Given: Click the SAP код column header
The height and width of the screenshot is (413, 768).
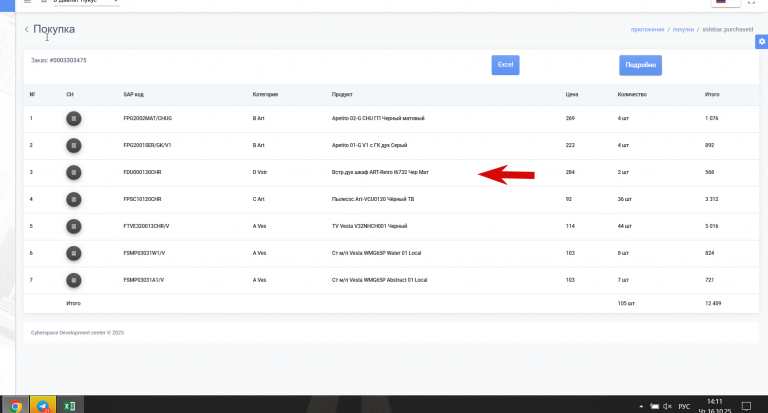Looking at the screenshot, I should [133, 94].
